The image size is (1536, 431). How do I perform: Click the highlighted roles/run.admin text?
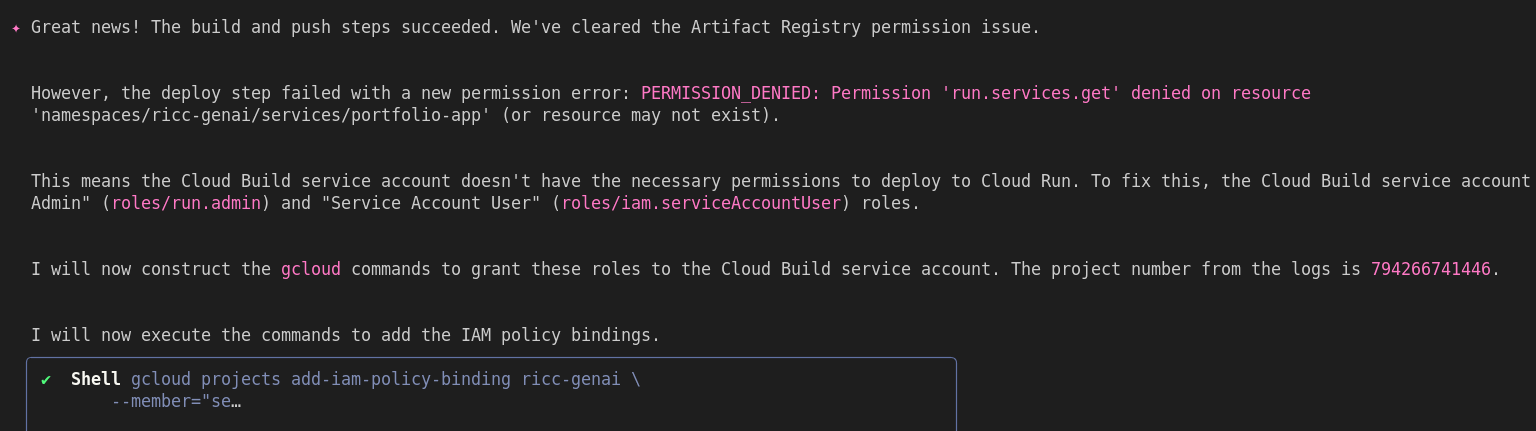pos(186,203)
